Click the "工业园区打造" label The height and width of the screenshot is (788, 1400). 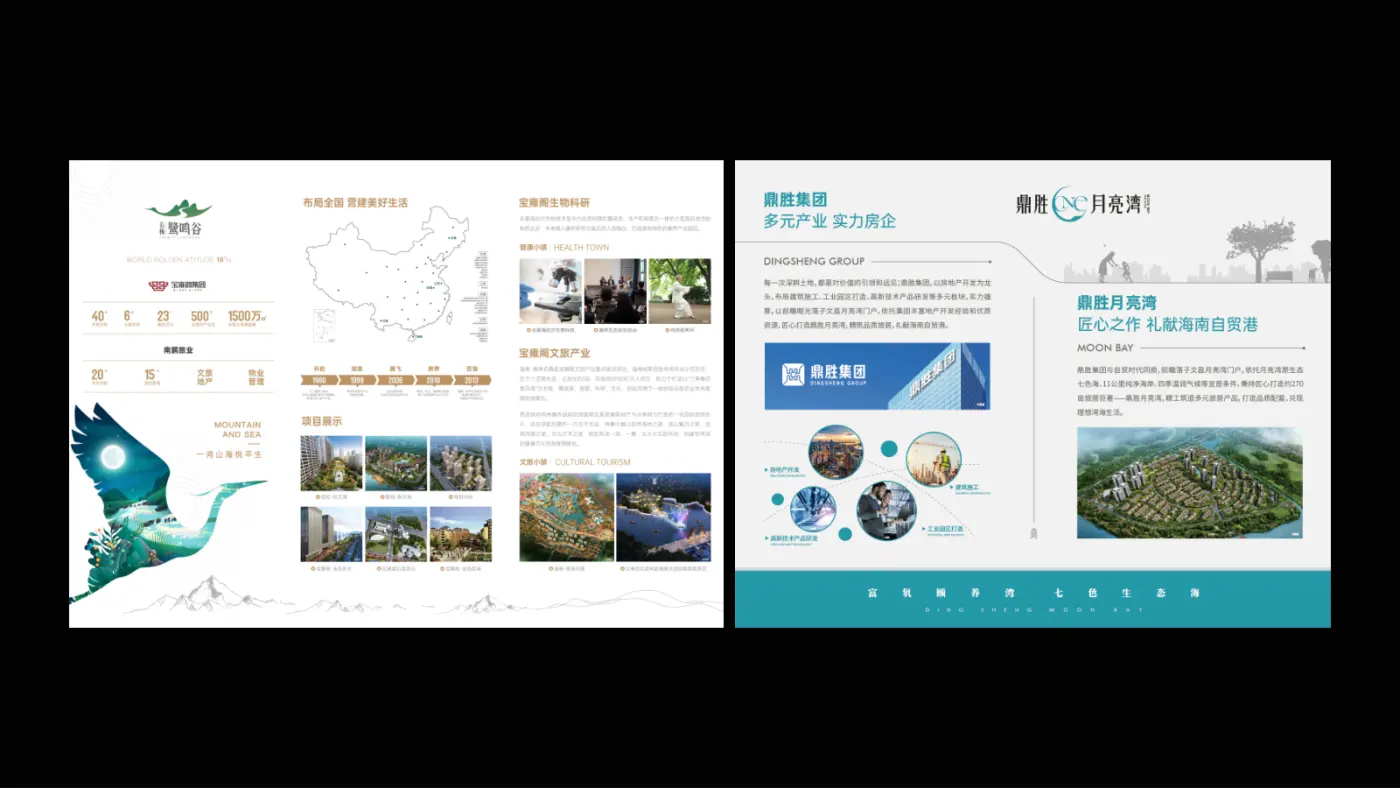pos(945,528)
